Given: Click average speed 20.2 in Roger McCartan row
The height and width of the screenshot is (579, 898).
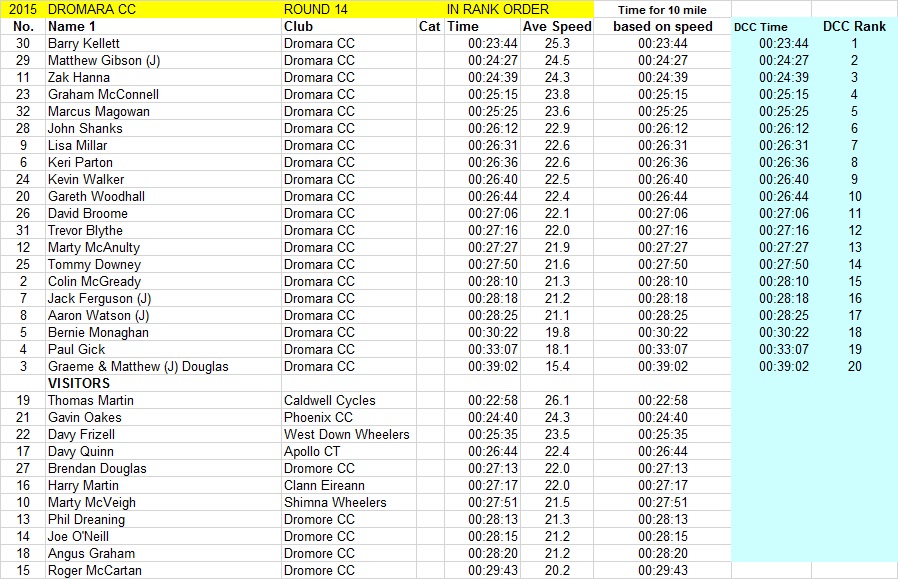Looking at the screenshot, I should coord(557,570).
